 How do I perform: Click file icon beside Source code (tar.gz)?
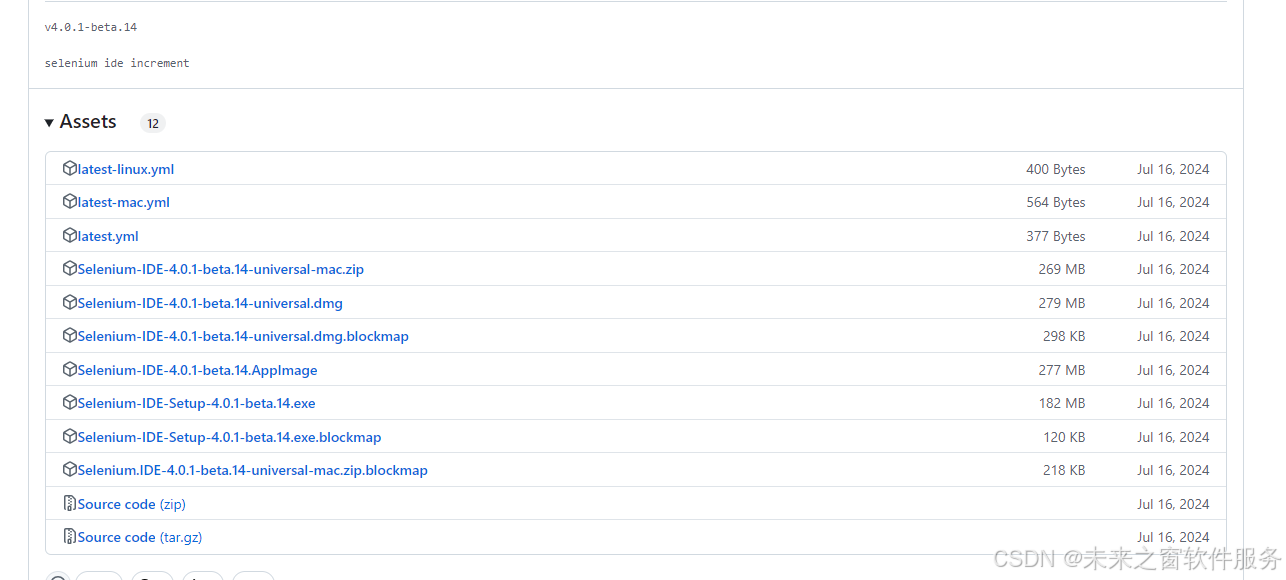coord(70,536)
